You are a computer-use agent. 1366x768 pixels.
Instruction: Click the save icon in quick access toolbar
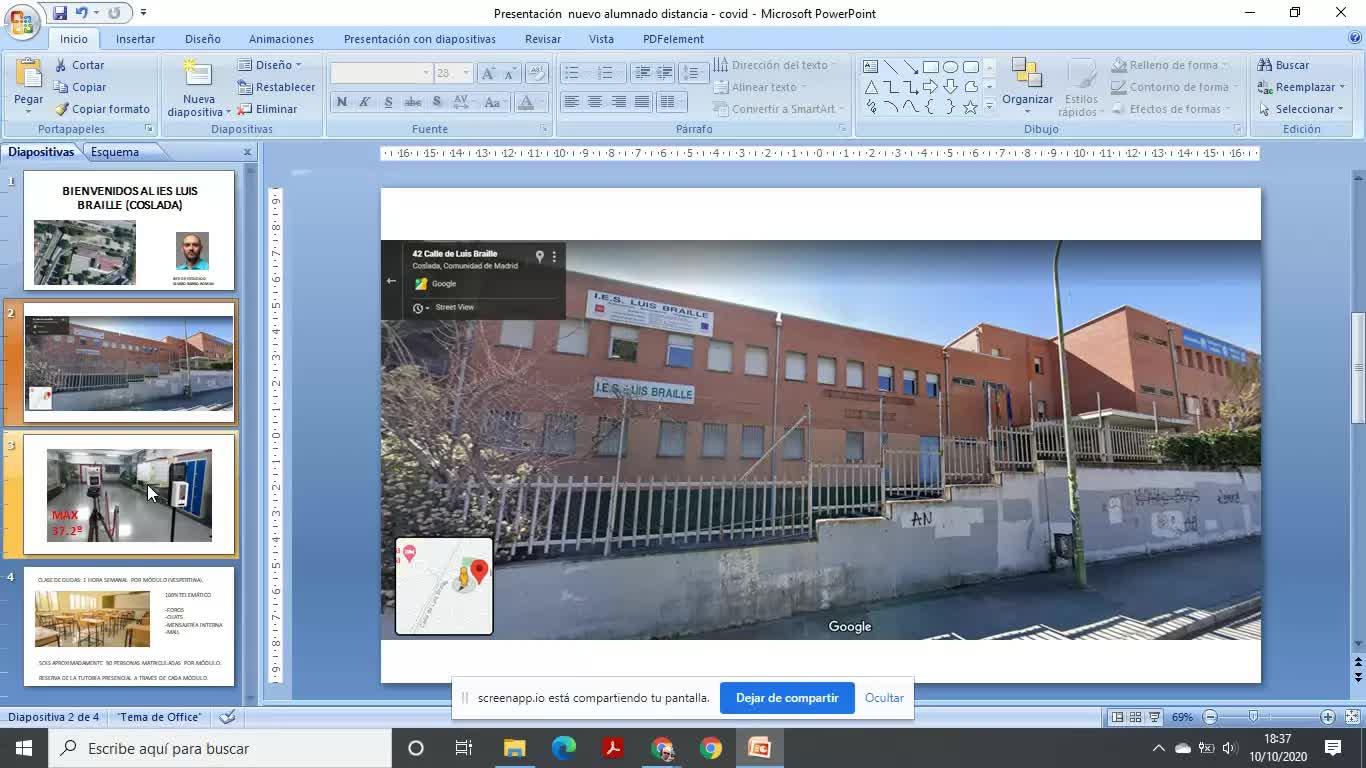pyautogui.click(x=60, y=13)
